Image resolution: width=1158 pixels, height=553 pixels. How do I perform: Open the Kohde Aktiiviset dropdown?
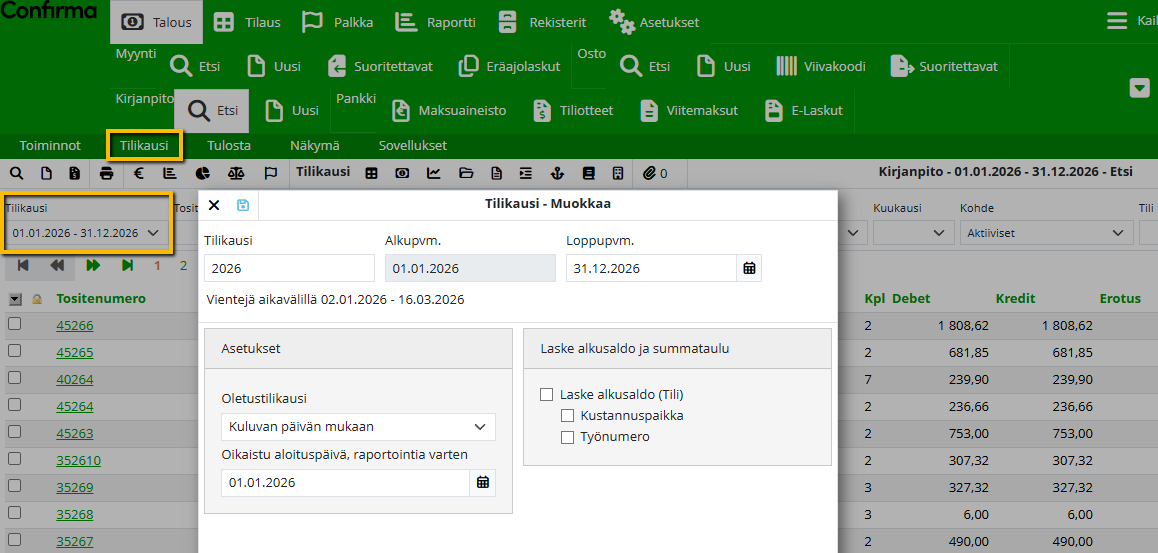pos(1046,233)
